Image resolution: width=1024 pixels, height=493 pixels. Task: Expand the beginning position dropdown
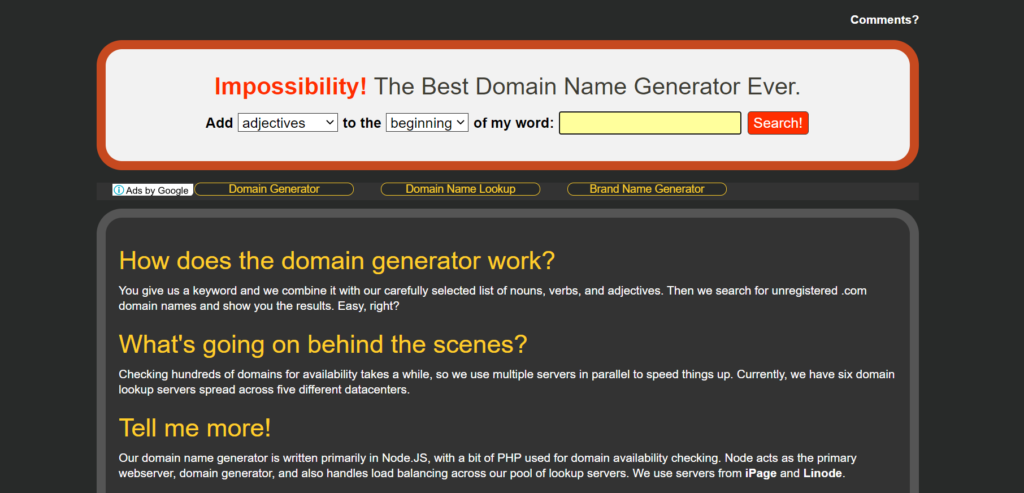426,123
